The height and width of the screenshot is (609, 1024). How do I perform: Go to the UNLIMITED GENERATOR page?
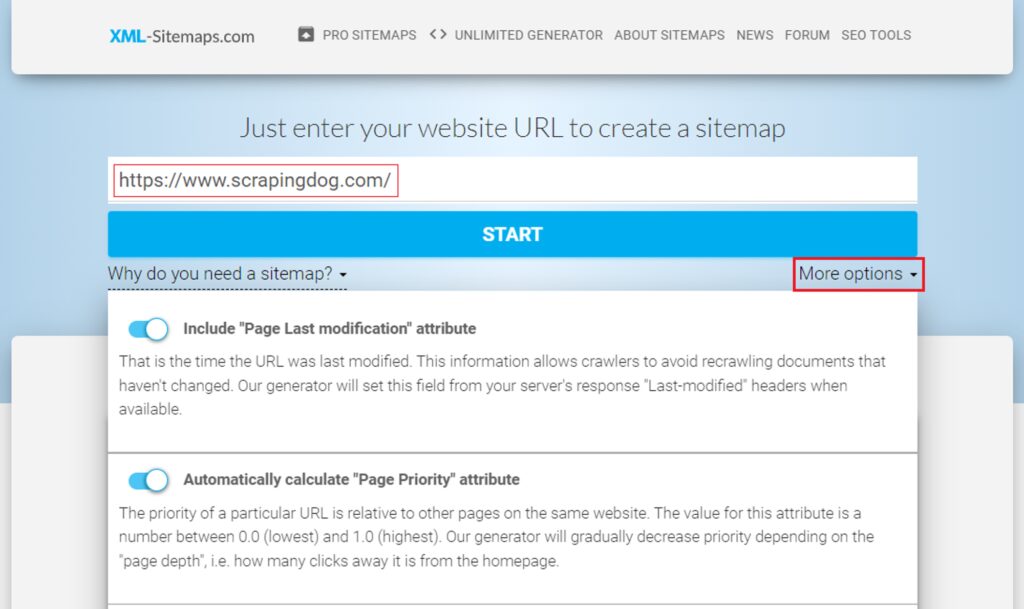528,35
